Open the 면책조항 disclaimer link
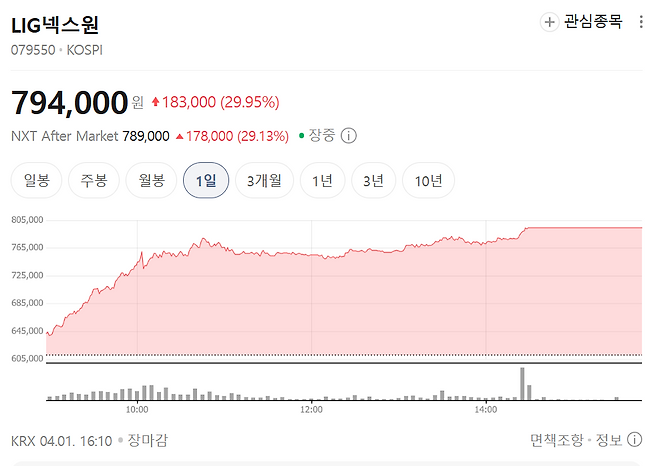The image size is (658, 466). [x=556, y=440]
